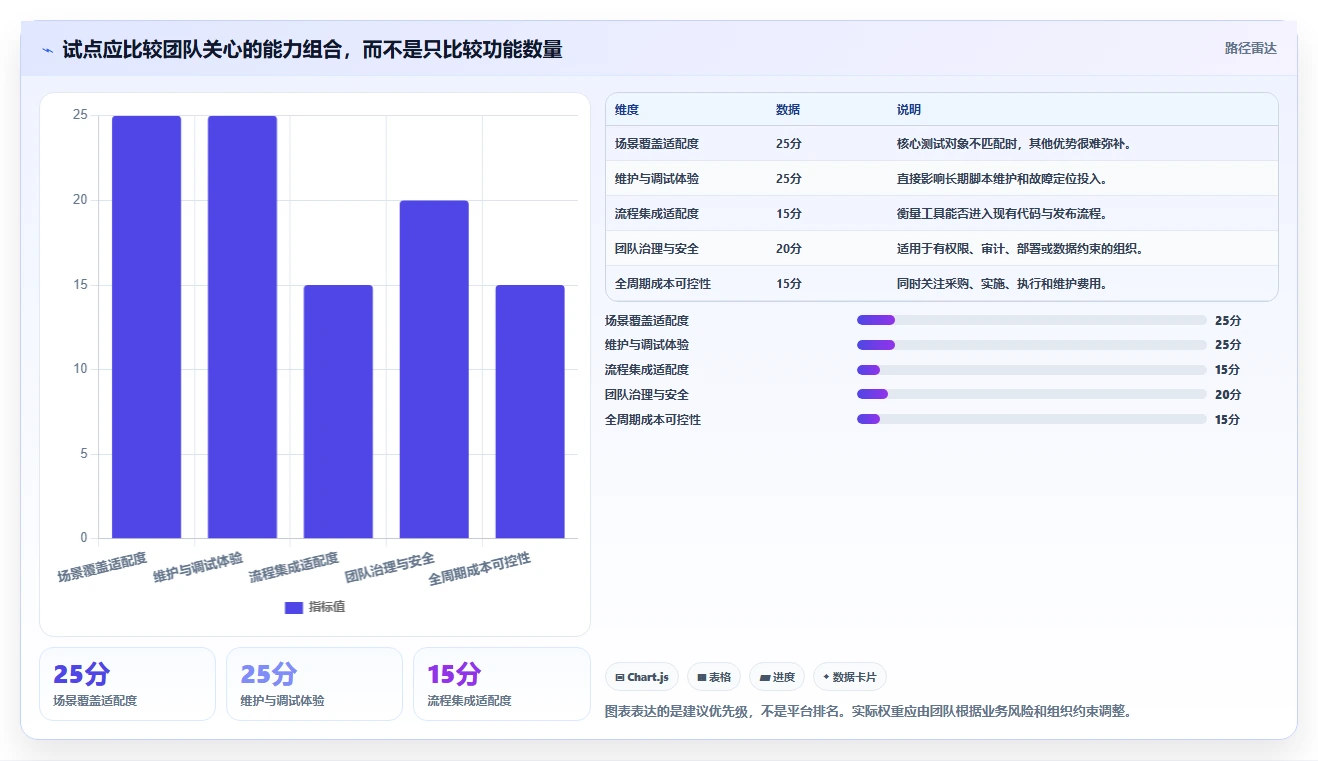Click the 流程集成适配度 progress bar
1318x761 pixels.
click(x=1031, y=370)
